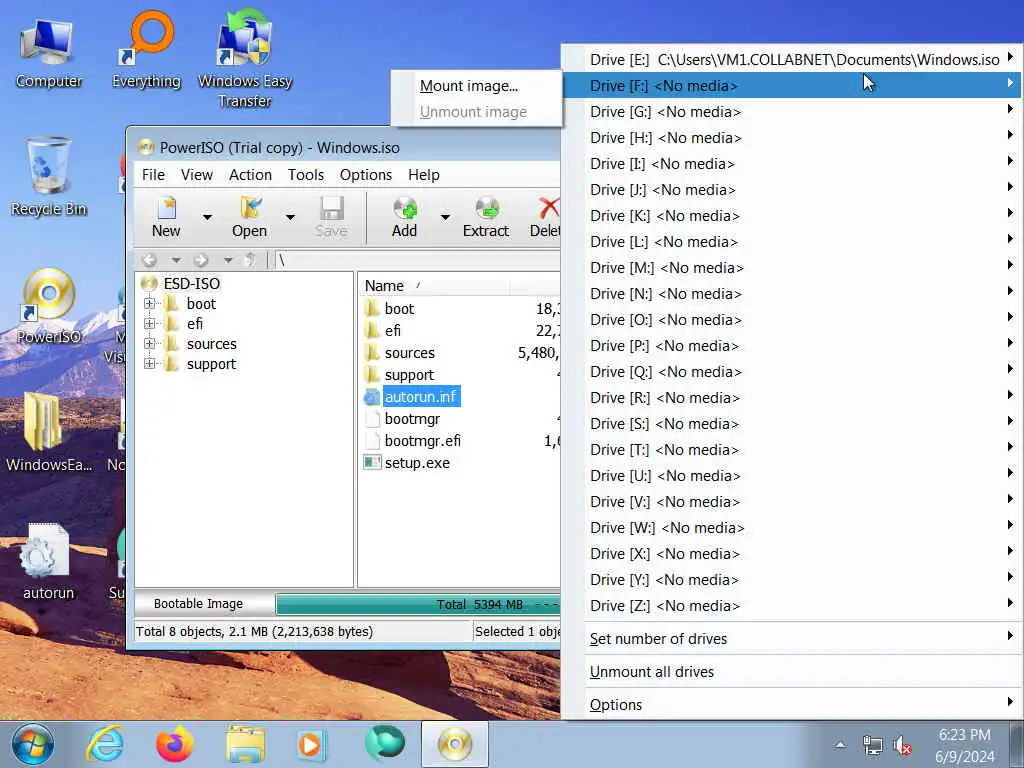Open the Back history dropdown arrow
The image size is (1024, 768).
[176, 260]
